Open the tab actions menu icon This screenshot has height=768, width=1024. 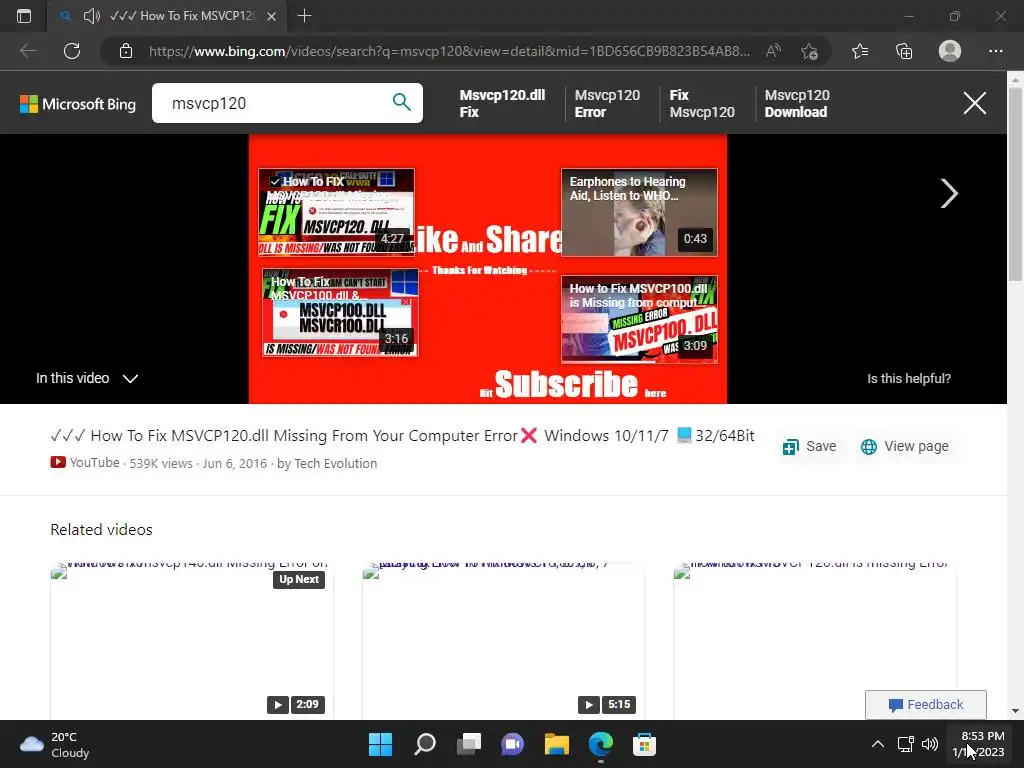(24, 16)
